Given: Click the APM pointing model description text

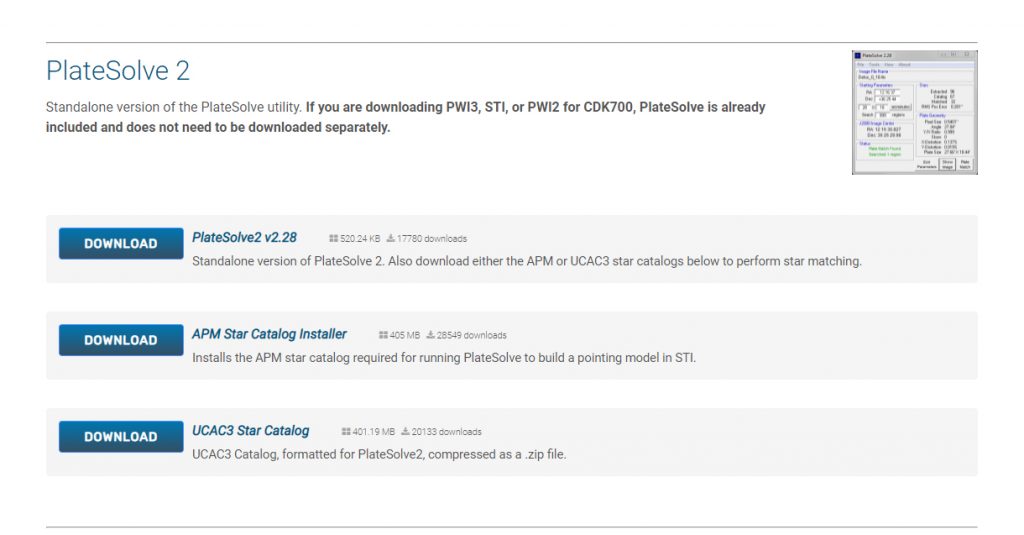Looking at the screenshot, I should (x=443, y=357).
